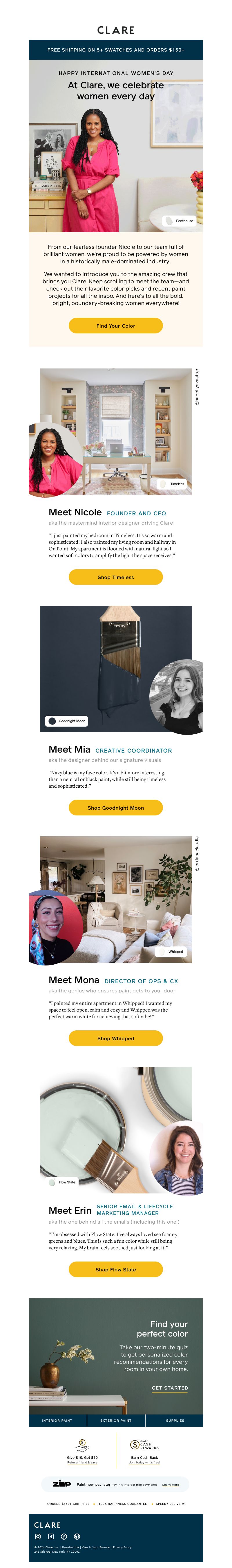
Task: Open the Interior Paint tab
Action: click(57, 1420)
